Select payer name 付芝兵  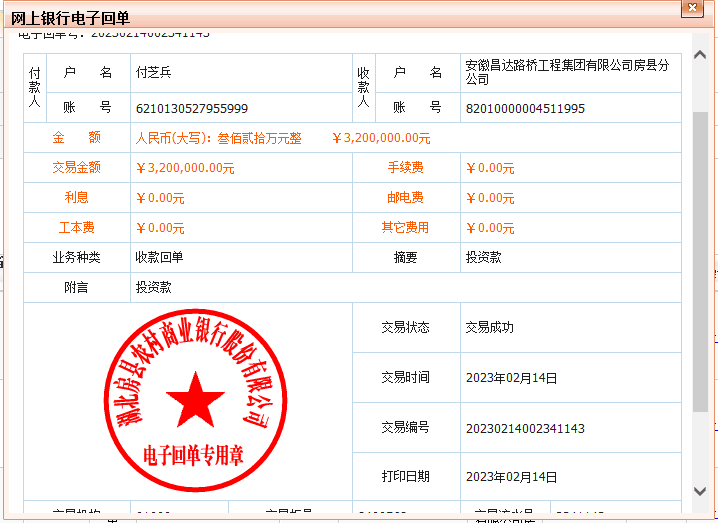tap(153, 73)
